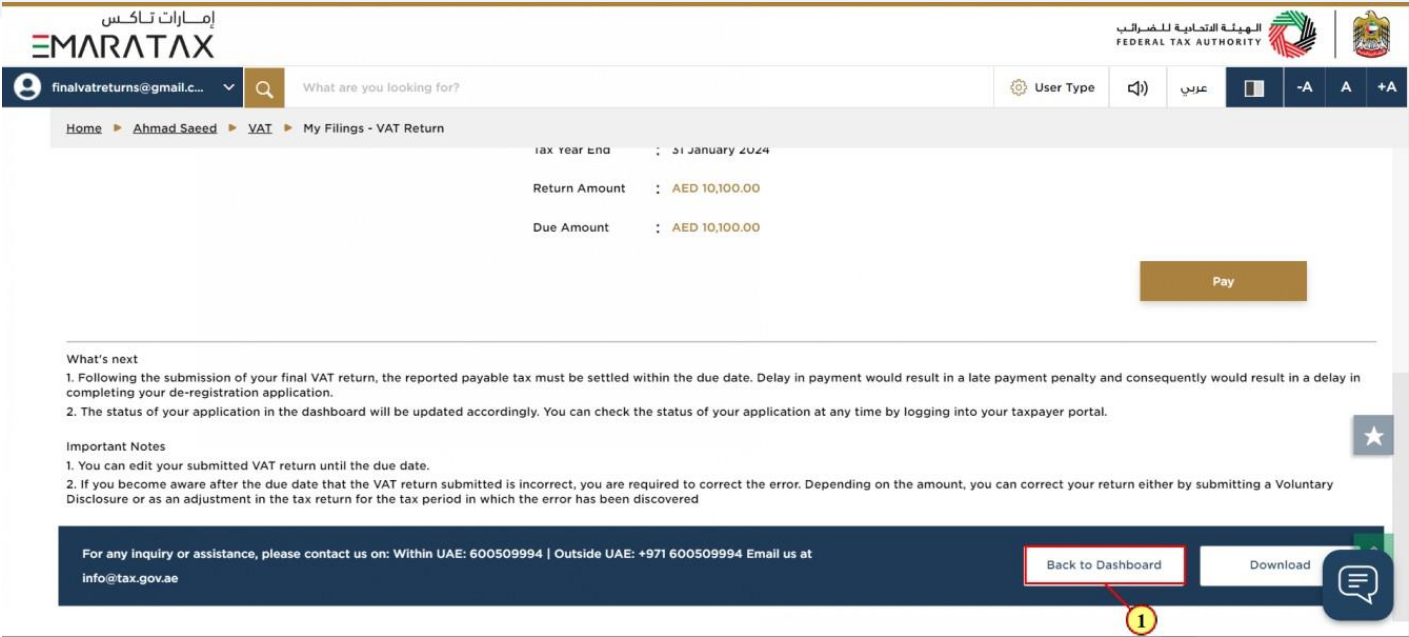1409x637 pixels.
Task: Click the Pay button
Action: pos(1223,281)
